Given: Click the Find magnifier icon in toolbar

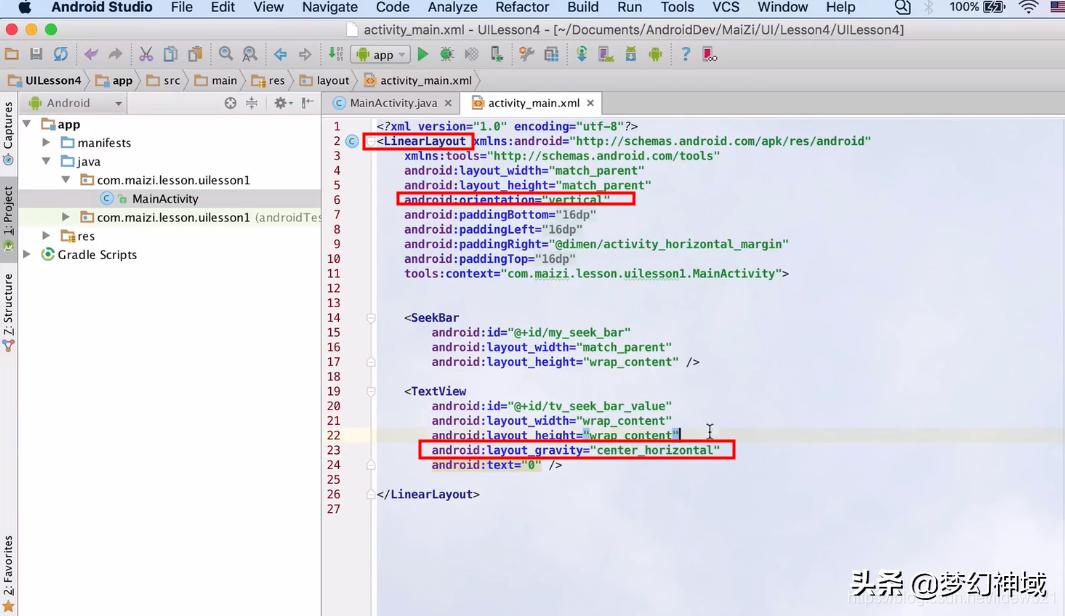Looking at the screenshot, I should click(x=226, y=55).
